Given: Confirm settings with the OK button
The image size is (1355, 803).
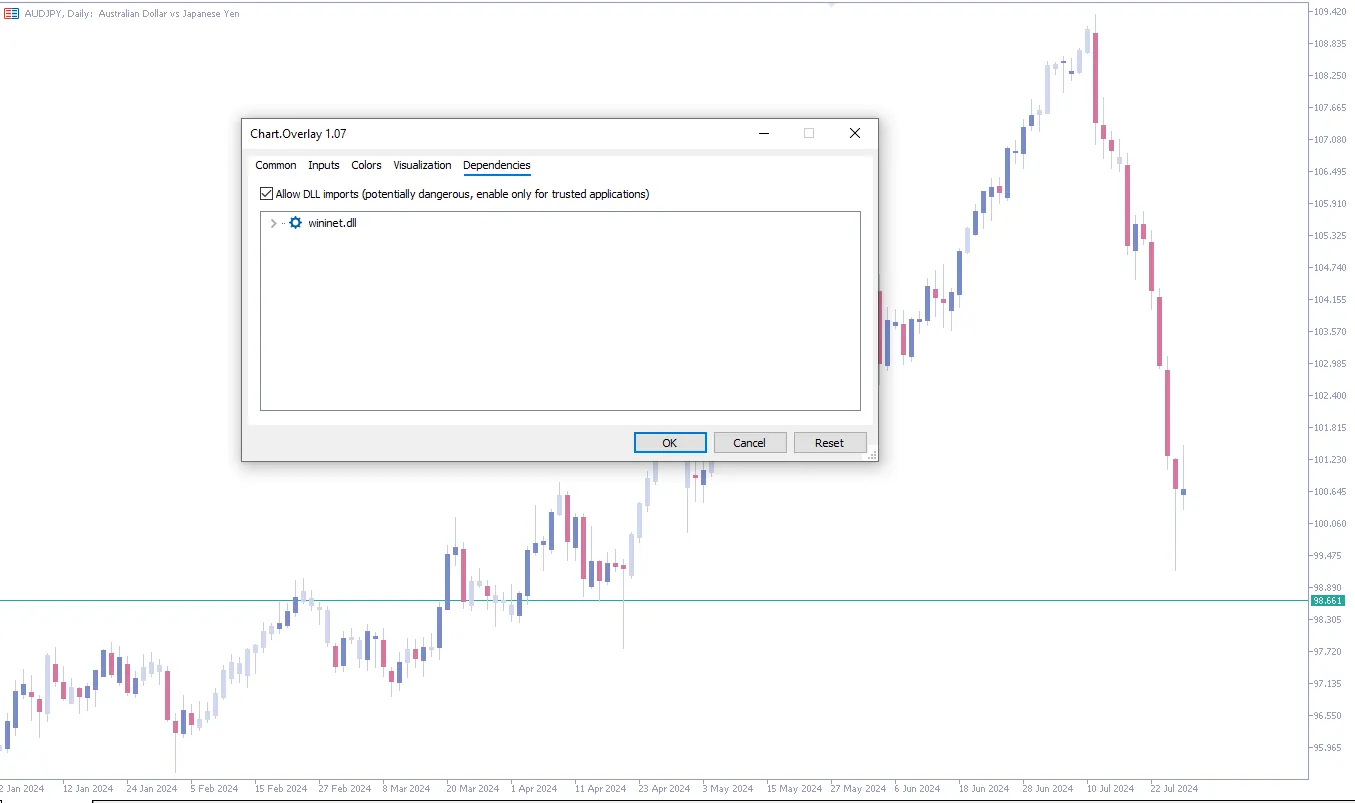Looking at the screenshot, I should [x=670, y=442].
